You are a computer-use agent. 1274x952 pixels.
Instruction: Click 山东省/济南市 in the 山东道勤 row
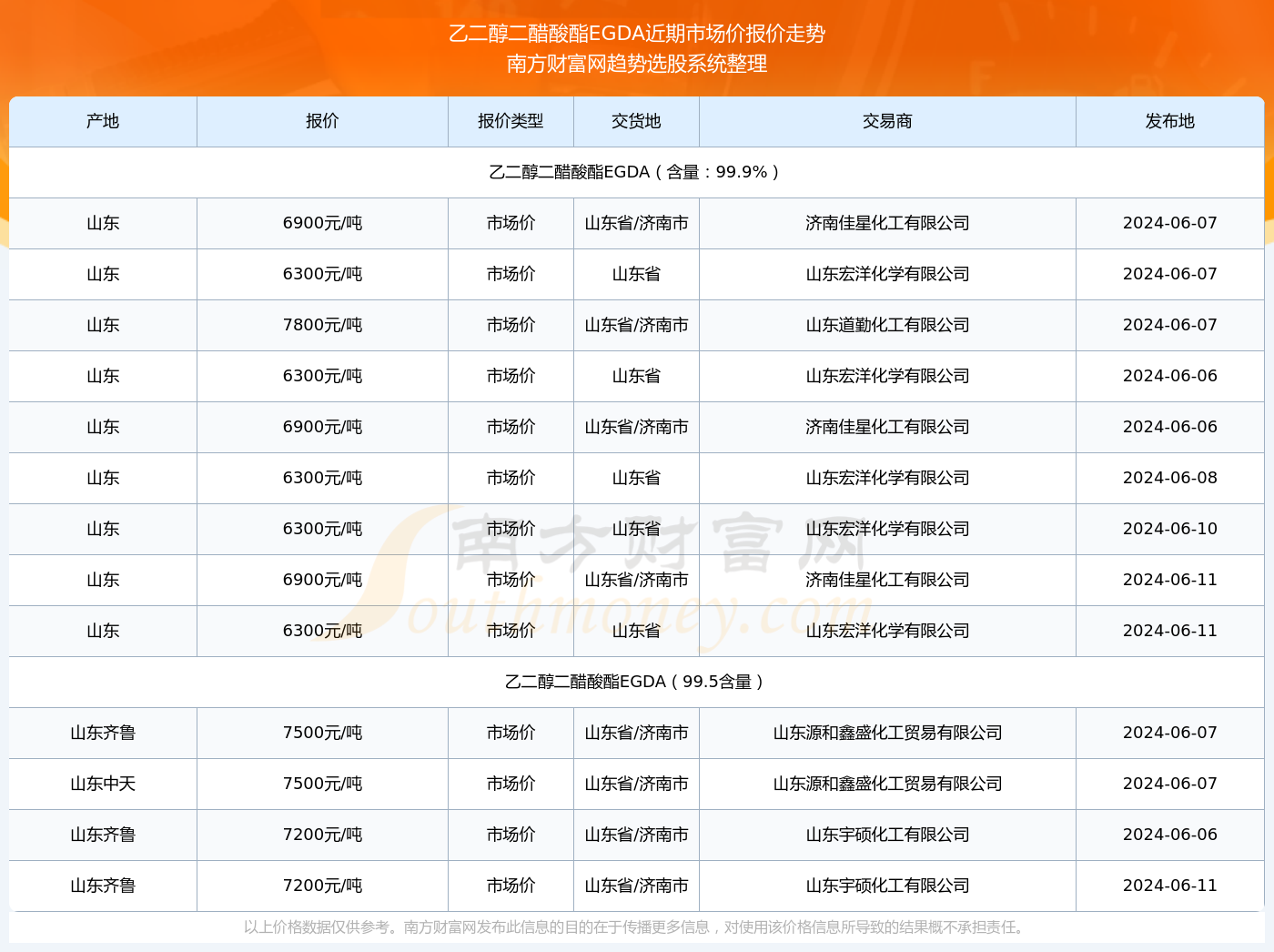coord(636,325)
